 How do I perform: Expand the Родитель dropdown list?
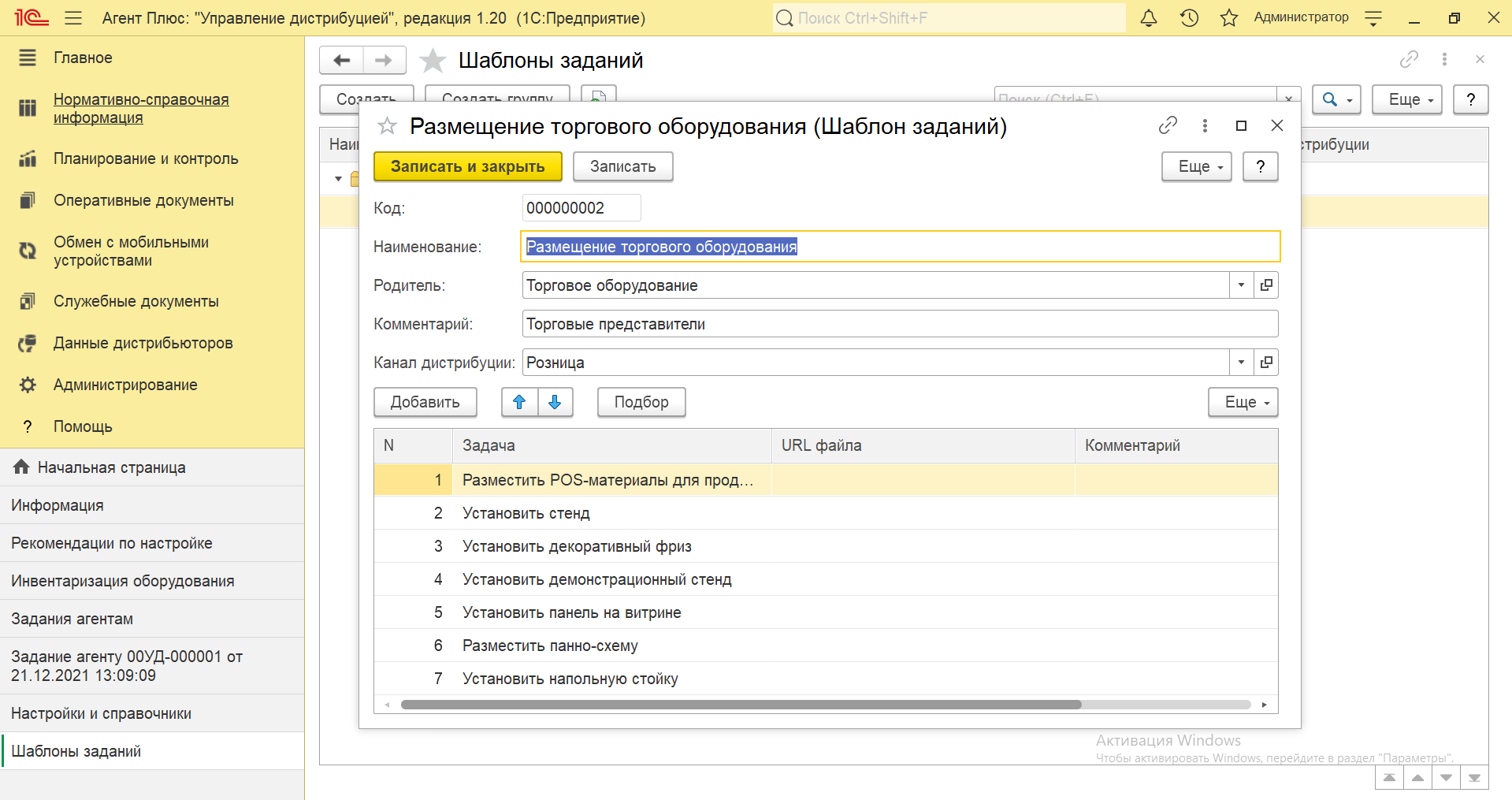[x=1241, y=285]
